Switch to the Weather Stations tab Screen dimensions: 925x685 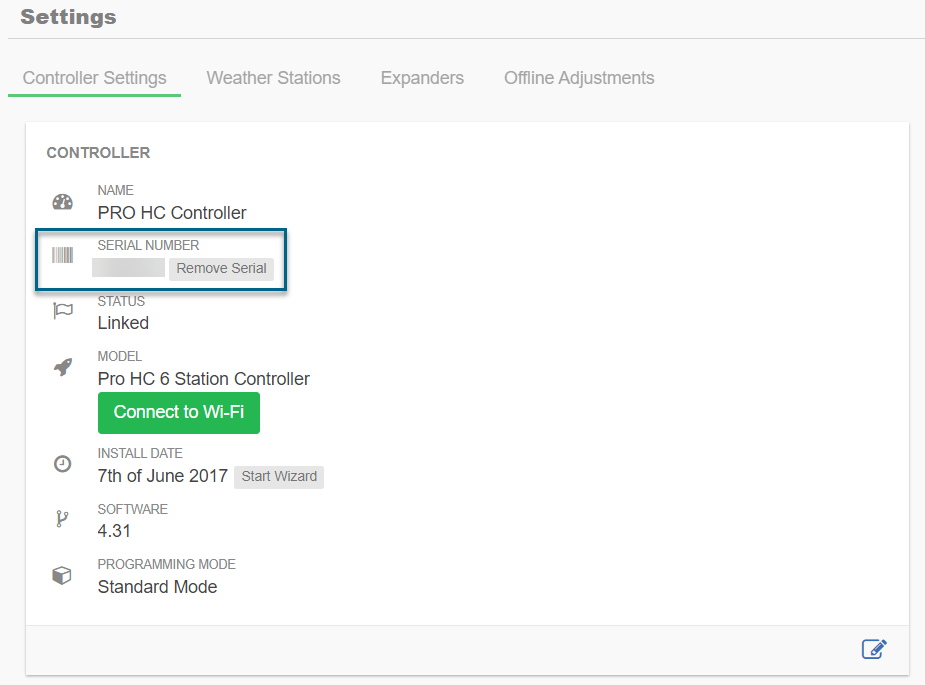[x=273, y=78]
